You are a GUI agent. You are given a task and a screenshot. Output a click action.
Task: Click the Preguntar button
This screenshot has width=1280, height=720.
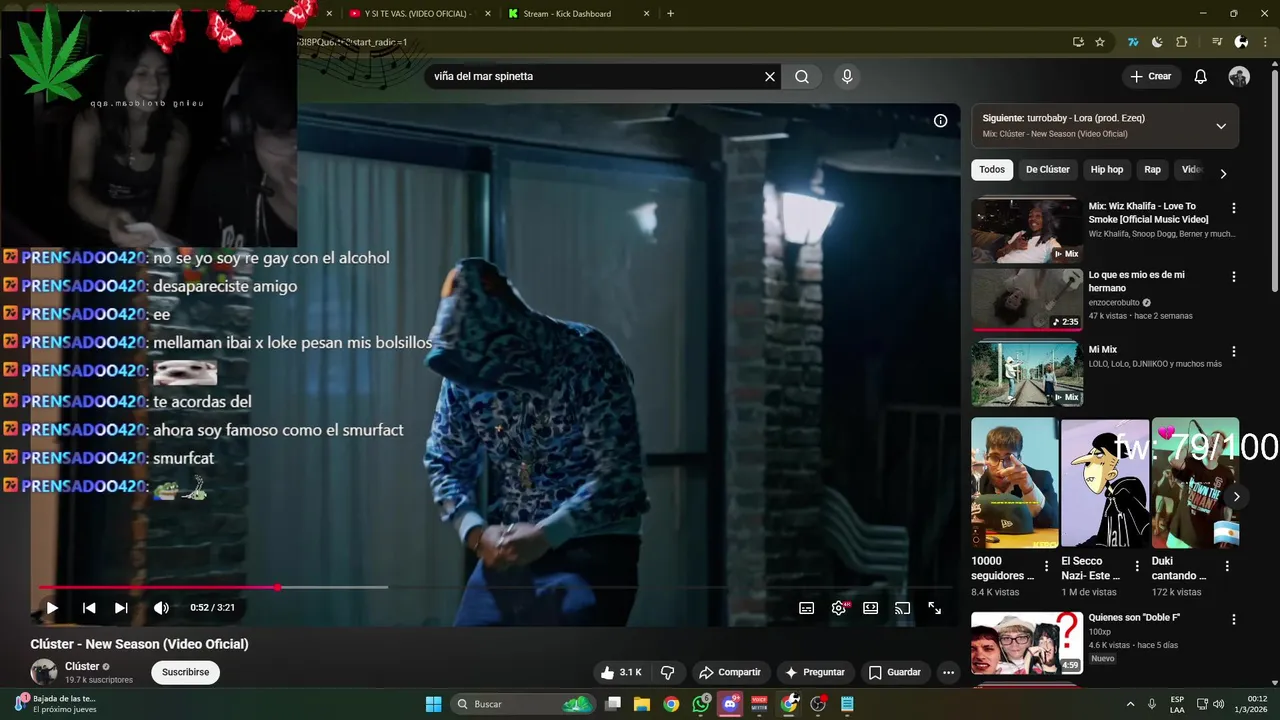816,672
